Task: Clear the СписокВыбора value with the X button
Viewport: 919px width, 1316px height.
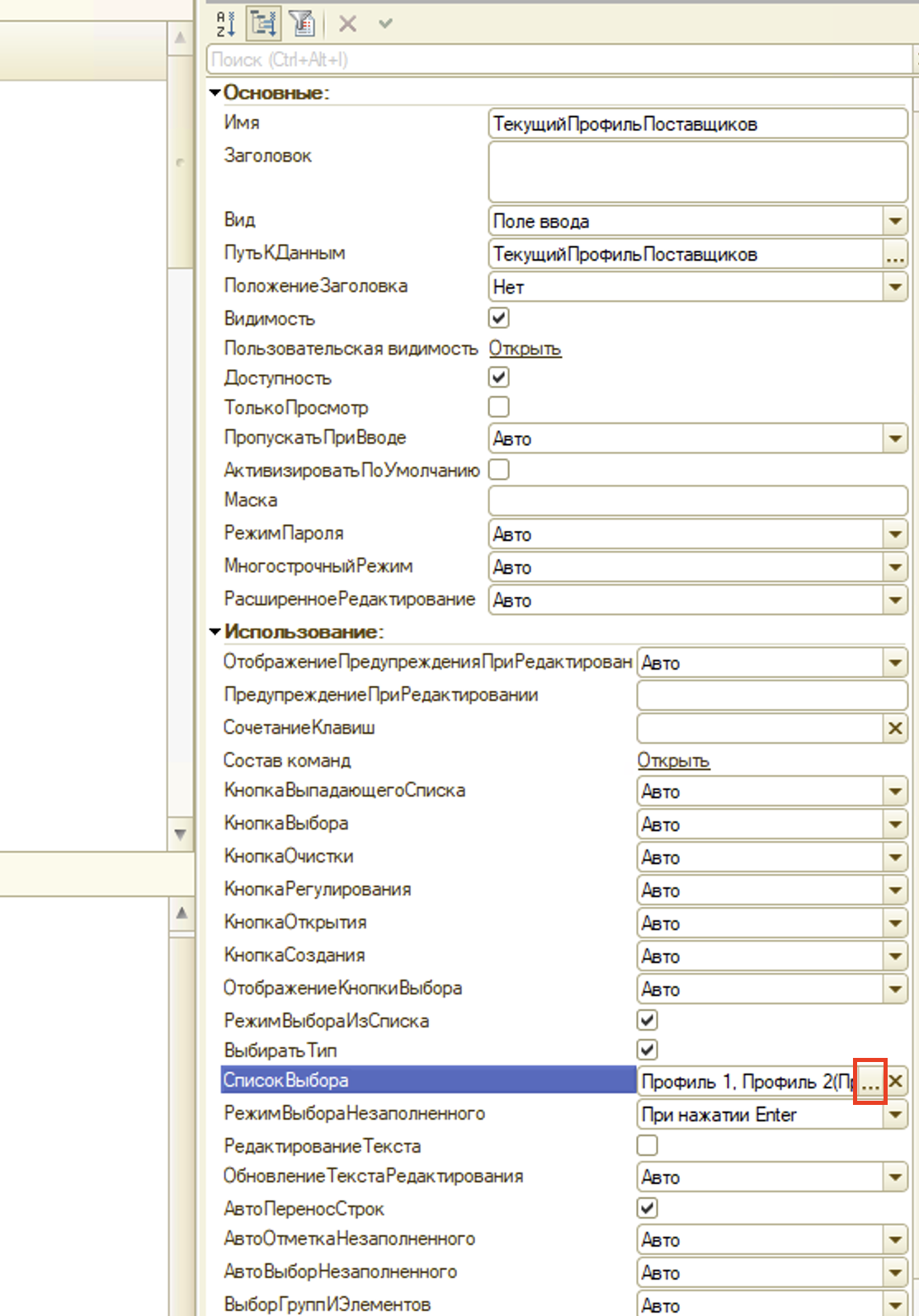Action: pyautogui.click(x=897, y=1081)
